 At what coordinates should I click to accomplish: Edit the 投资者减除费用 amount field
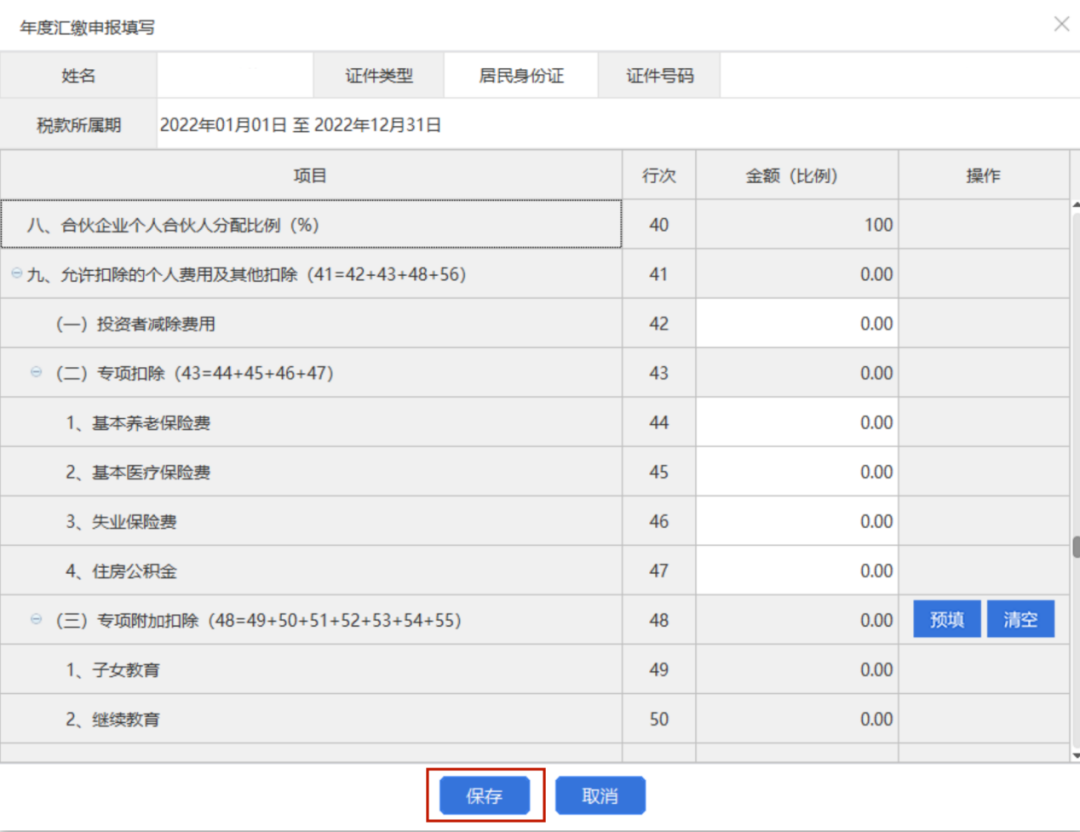coord(796,324)
